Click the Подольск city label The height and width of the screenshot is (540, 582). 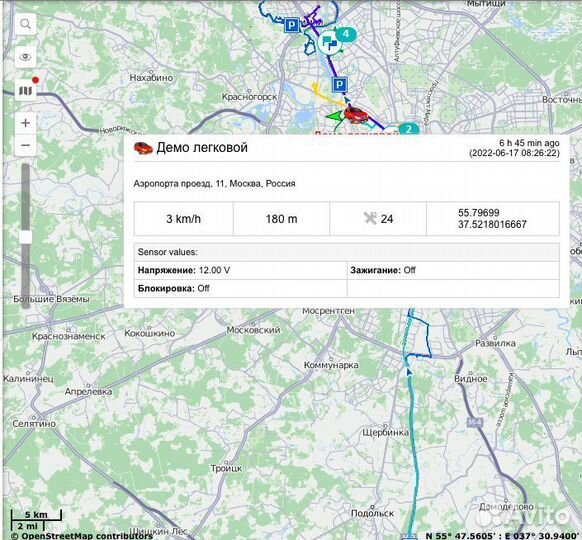372,513
